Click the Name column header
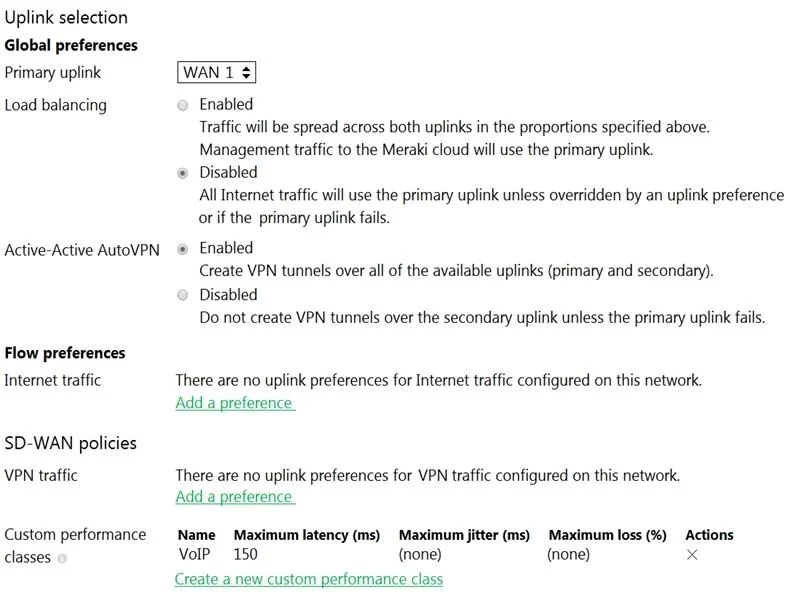 [197, 535]
